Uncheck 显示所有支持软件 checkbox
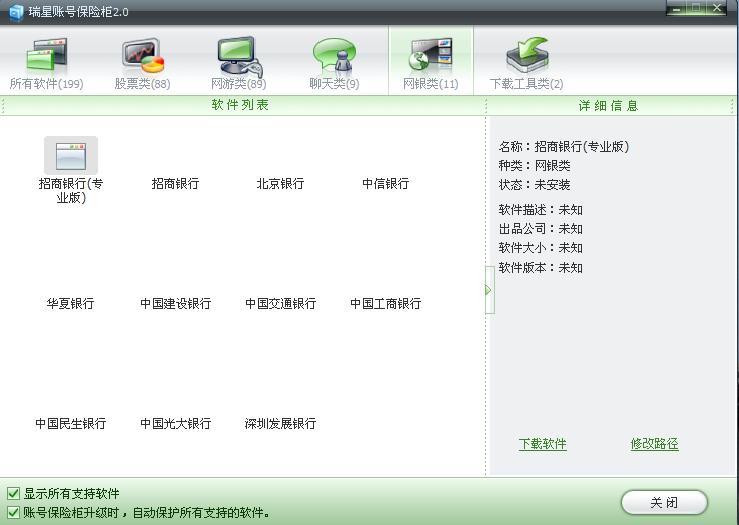The height and width of the screenshot is (525, 739). 13,493
